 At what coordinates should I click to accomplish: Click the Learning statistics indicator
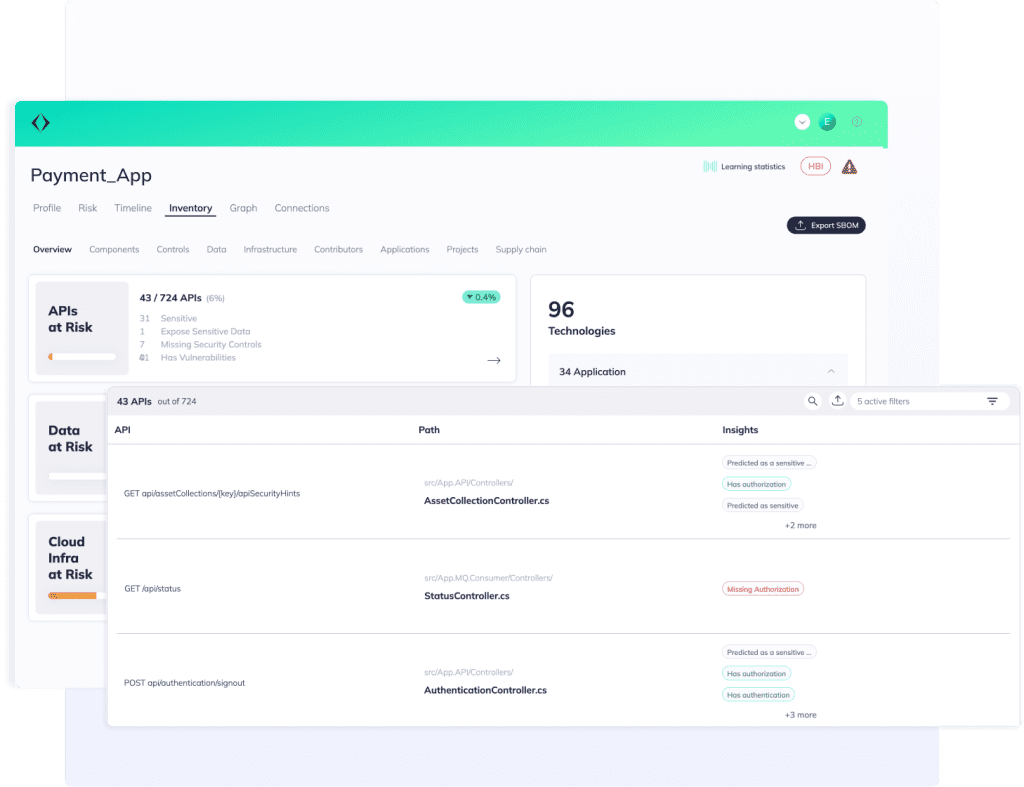coord(745,167)
